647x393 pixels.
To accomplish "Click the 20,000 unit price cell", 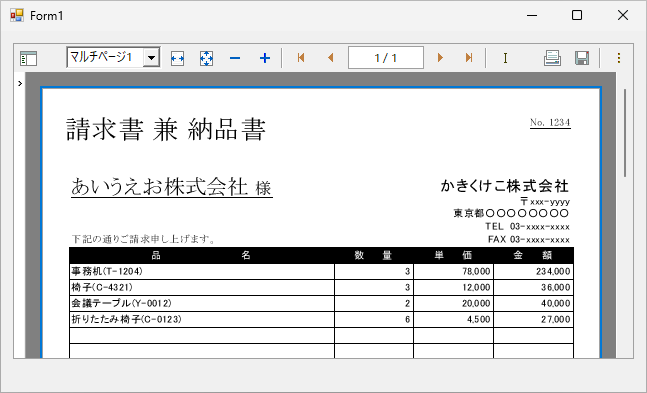I will pos(453,303).
